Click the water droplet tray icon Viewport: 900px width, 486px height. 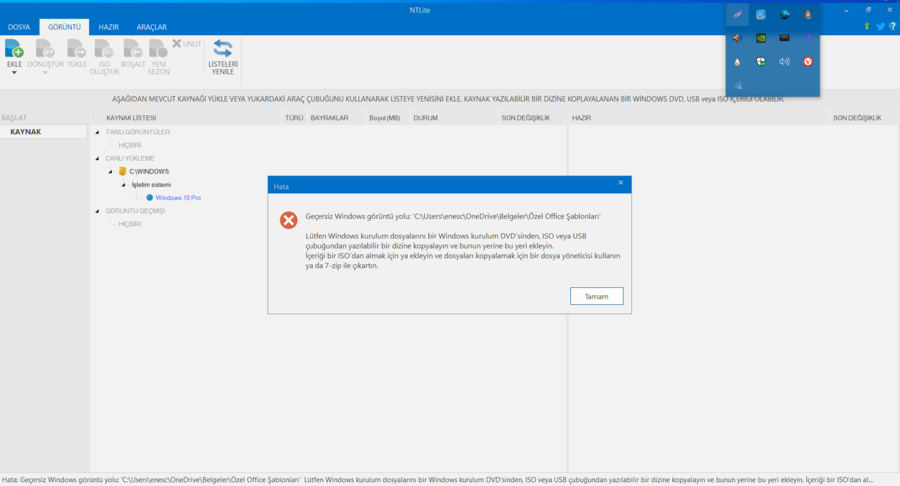738,61
